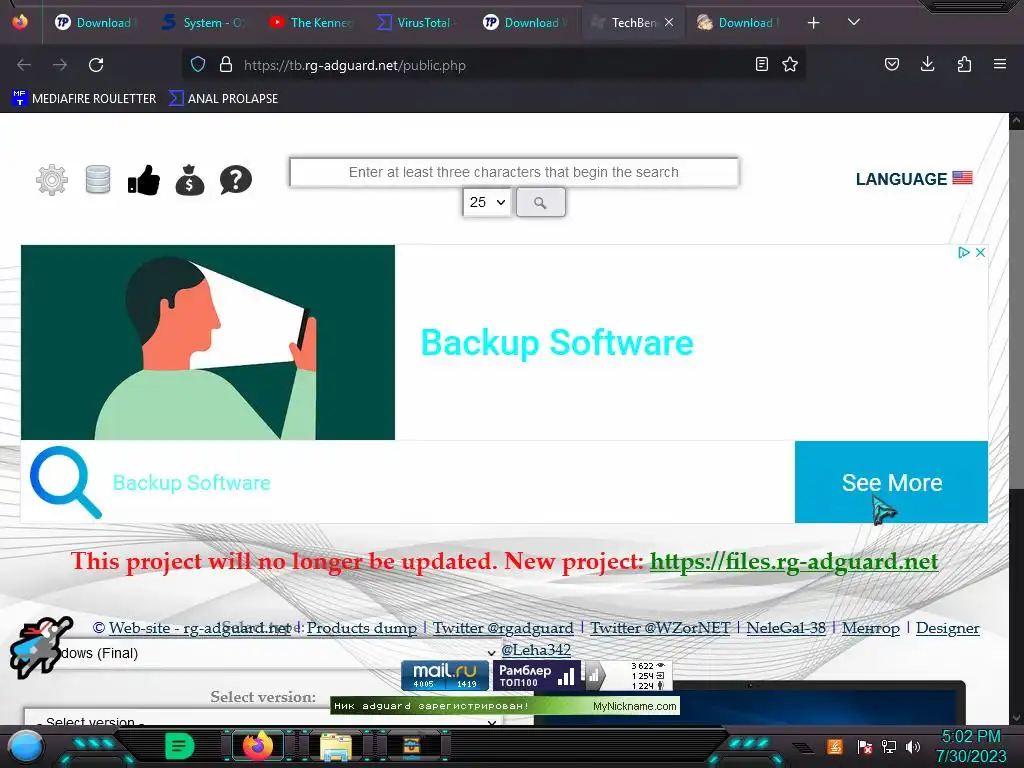Open the extensions puzzle icon
The image size is (1024, 768).
click(964, 64)
